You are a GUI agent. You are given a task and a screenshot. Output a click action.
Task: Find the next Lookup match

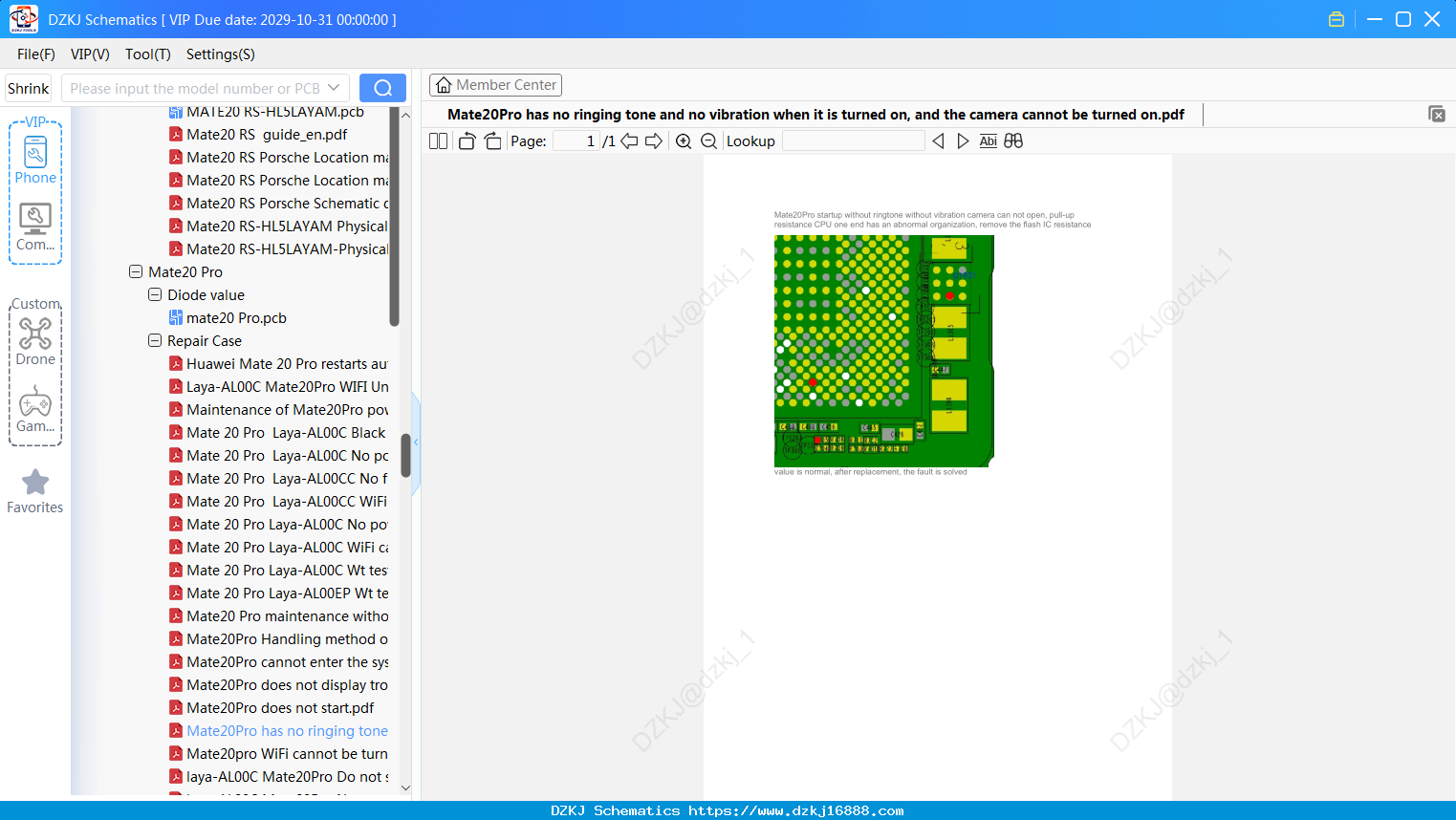coord(963,141)
